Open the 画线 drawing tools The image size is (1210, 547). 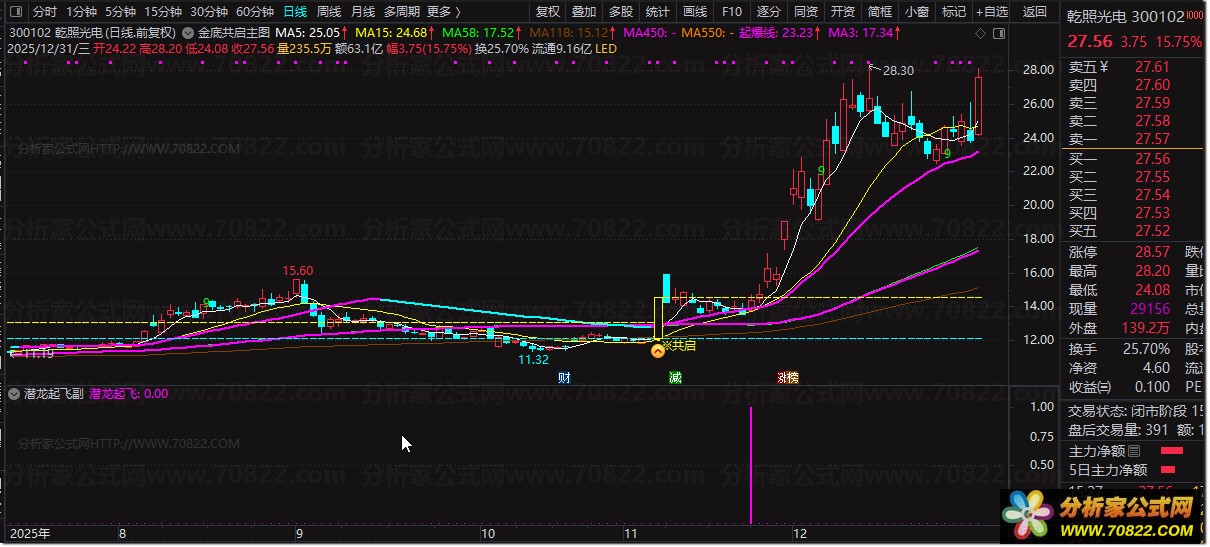[x=695, y=12]
